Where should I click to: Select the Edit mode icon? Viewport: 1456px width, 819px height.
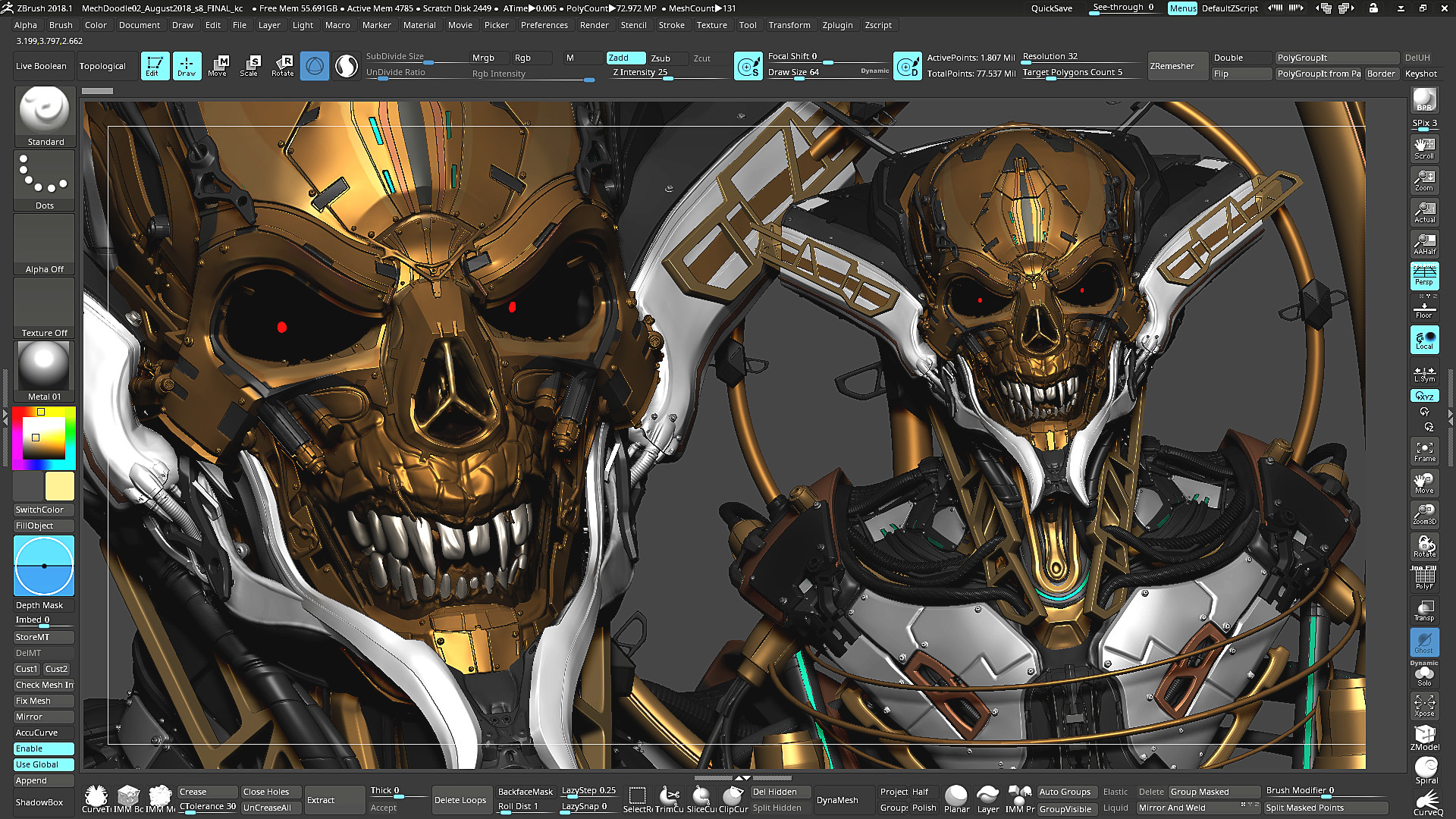point(155,66)
